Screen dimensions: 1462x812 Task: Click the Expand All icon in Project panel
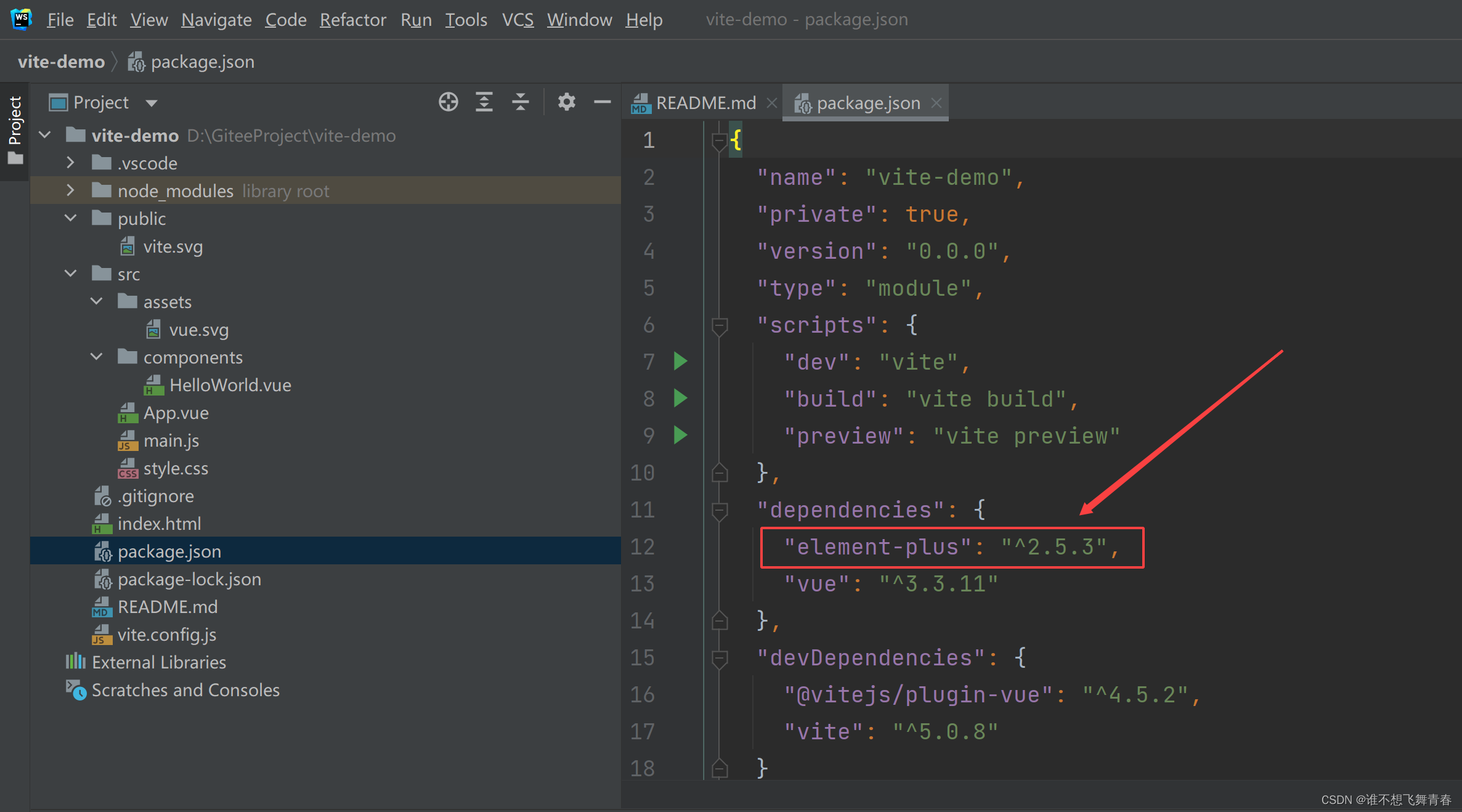(x=484, y=102)
